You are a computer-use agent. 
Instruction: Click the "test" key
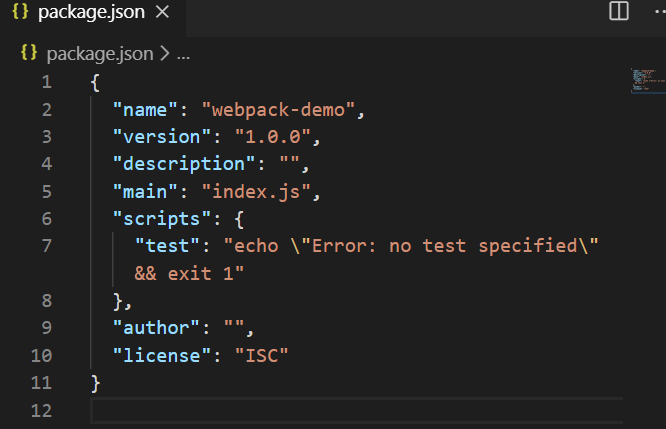tap(167, 246)
